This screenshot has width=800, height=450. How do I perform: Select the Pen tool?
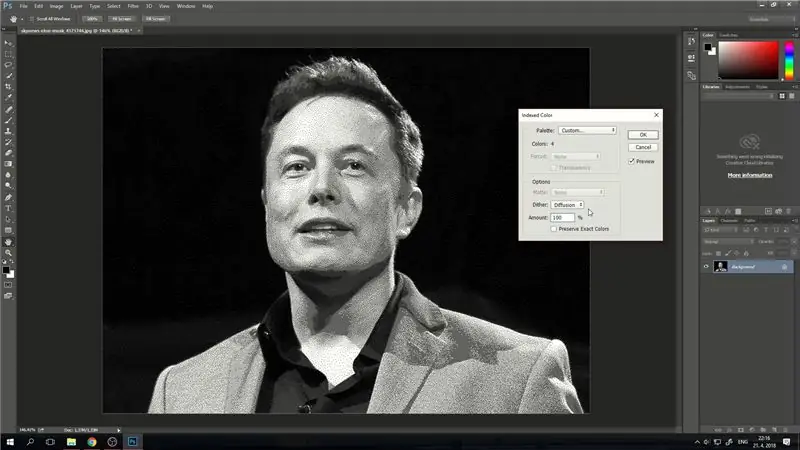[8, 197]
